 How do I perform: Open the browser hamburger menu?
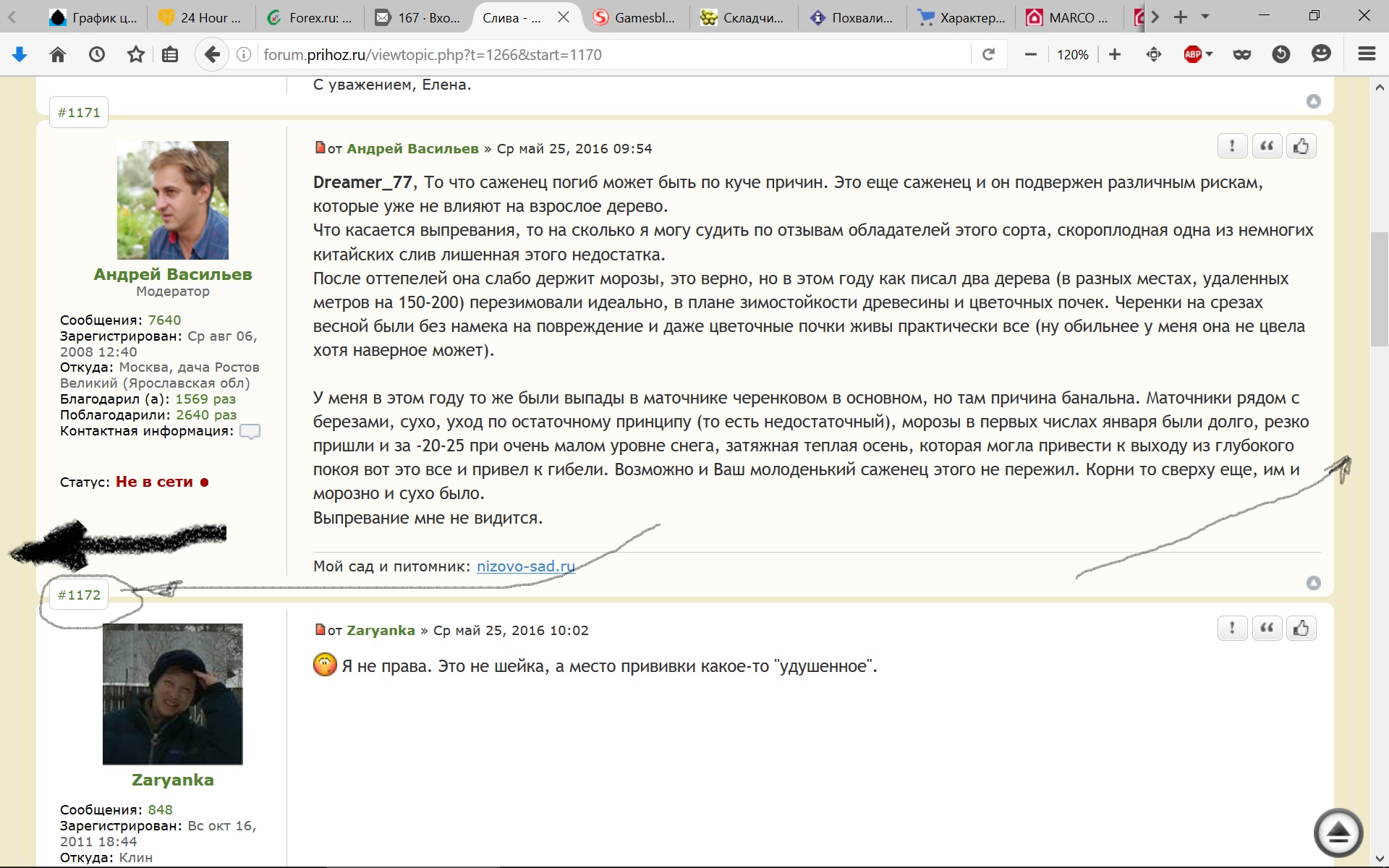point(1367,54)
